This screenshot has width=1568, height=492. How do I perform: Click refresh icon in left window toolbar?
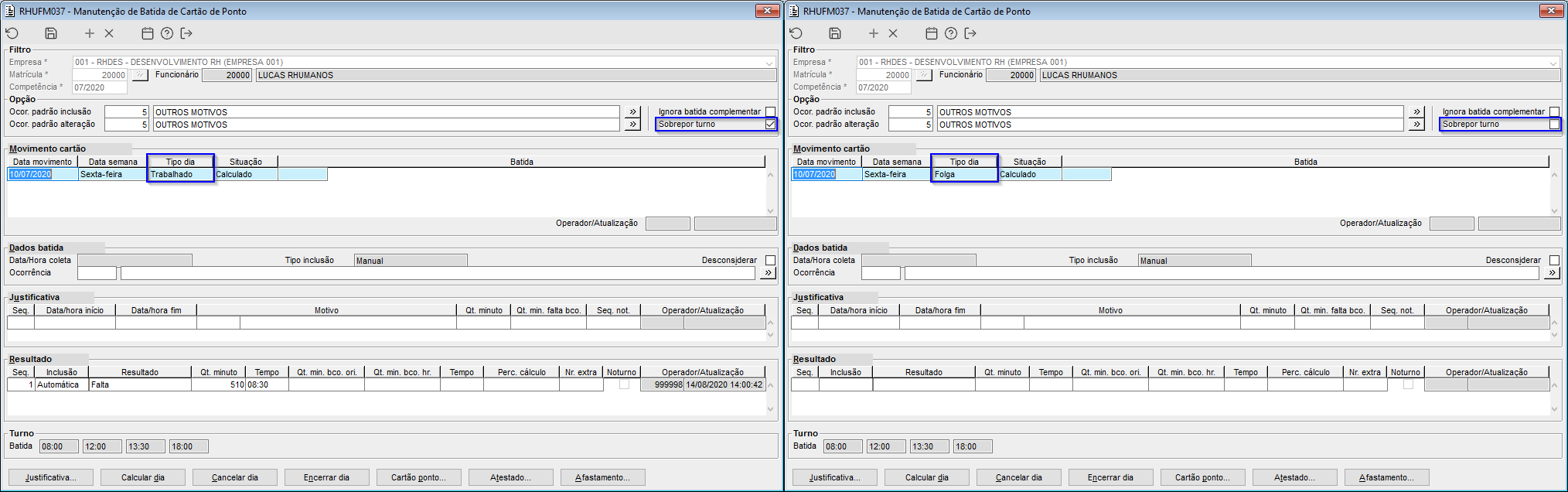(12, 33)
